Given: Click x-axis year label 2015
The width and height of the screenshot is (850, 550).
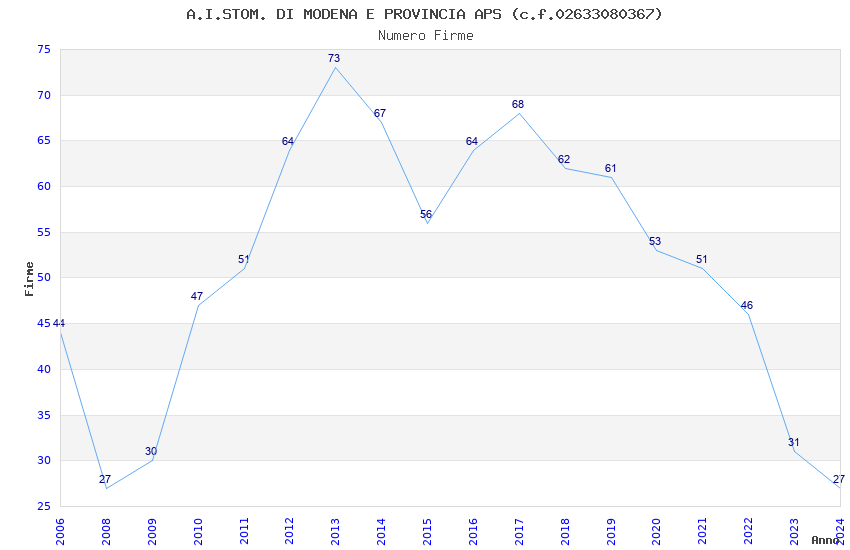Looking at the screenshot, I should (427, 531).
